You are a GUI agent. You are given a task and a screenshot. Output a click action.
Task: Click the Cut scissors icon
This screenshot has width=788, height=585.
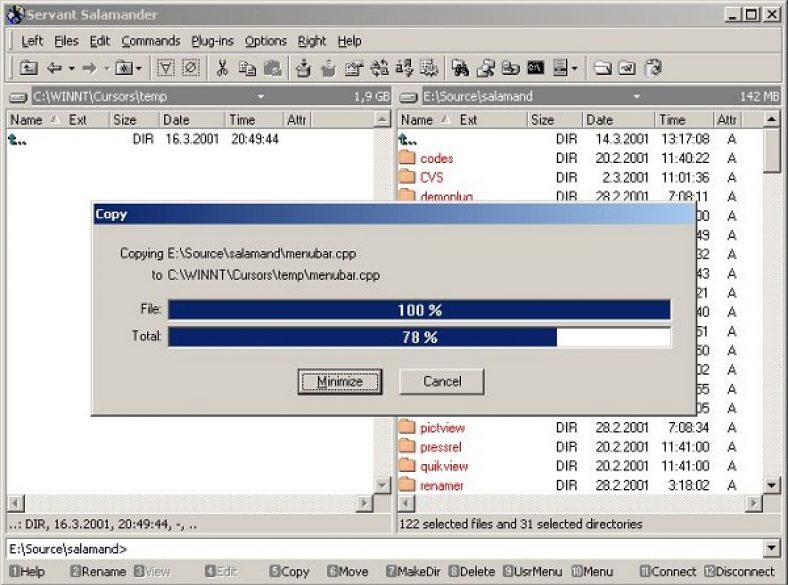tap(222, 68)
